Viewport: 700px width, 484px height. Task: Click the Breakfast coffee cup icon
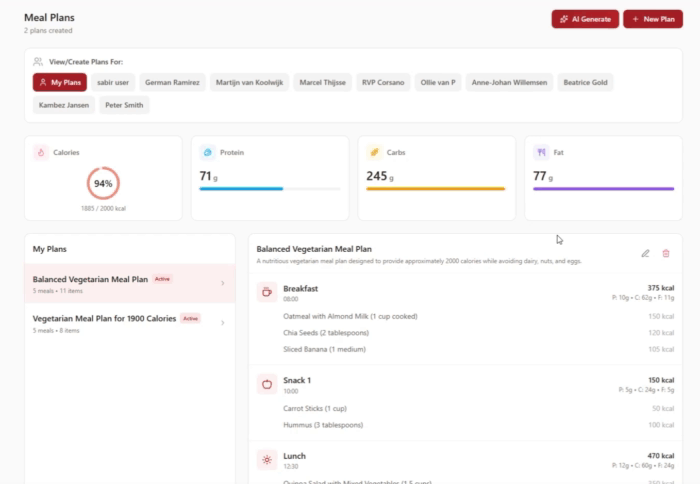pyautogui.click(x=267, y=292)
